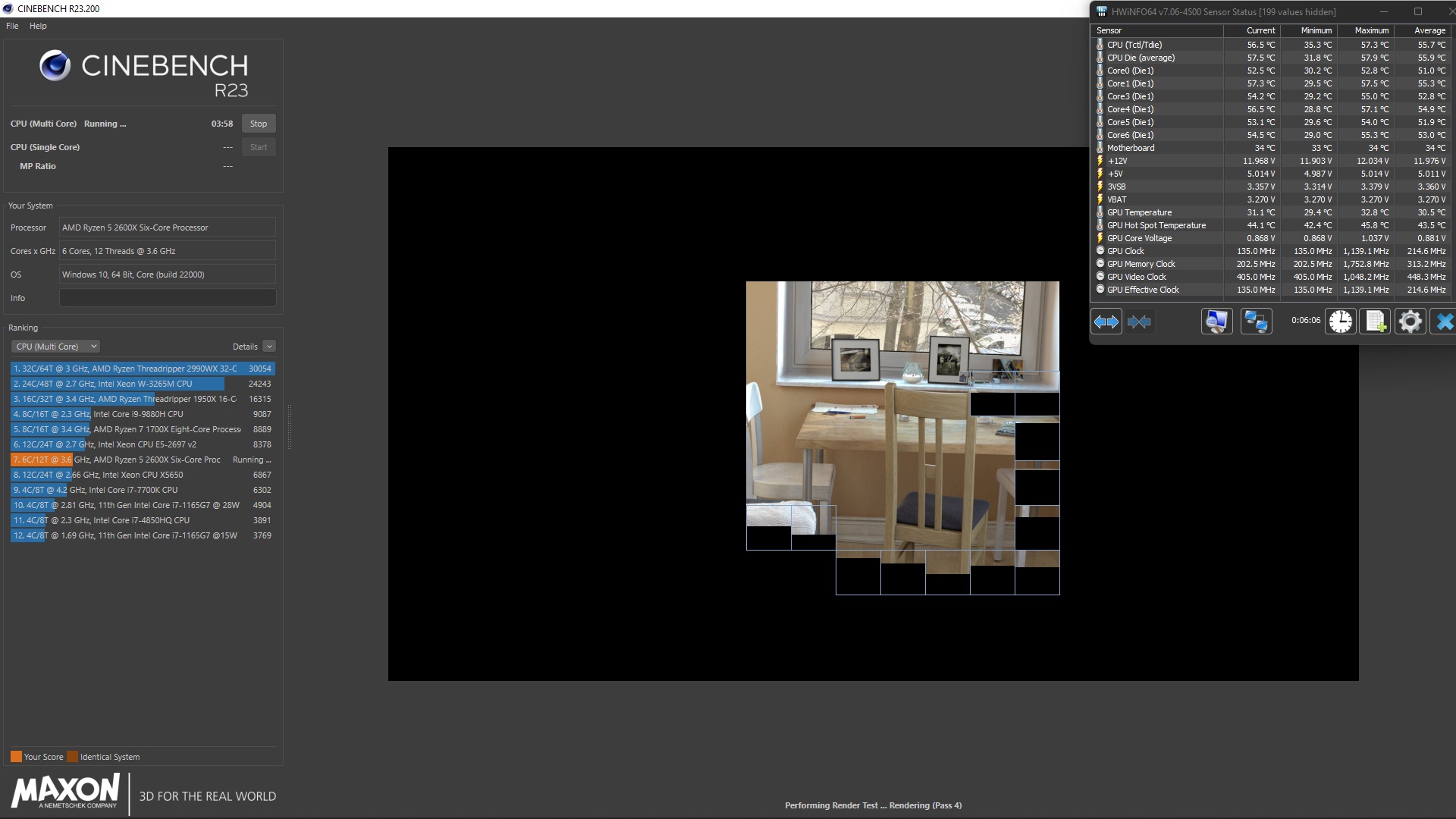Select ranking row Threadripper 1950X 16-C
The image size is (1456, 819).
(x=143, y=399)
